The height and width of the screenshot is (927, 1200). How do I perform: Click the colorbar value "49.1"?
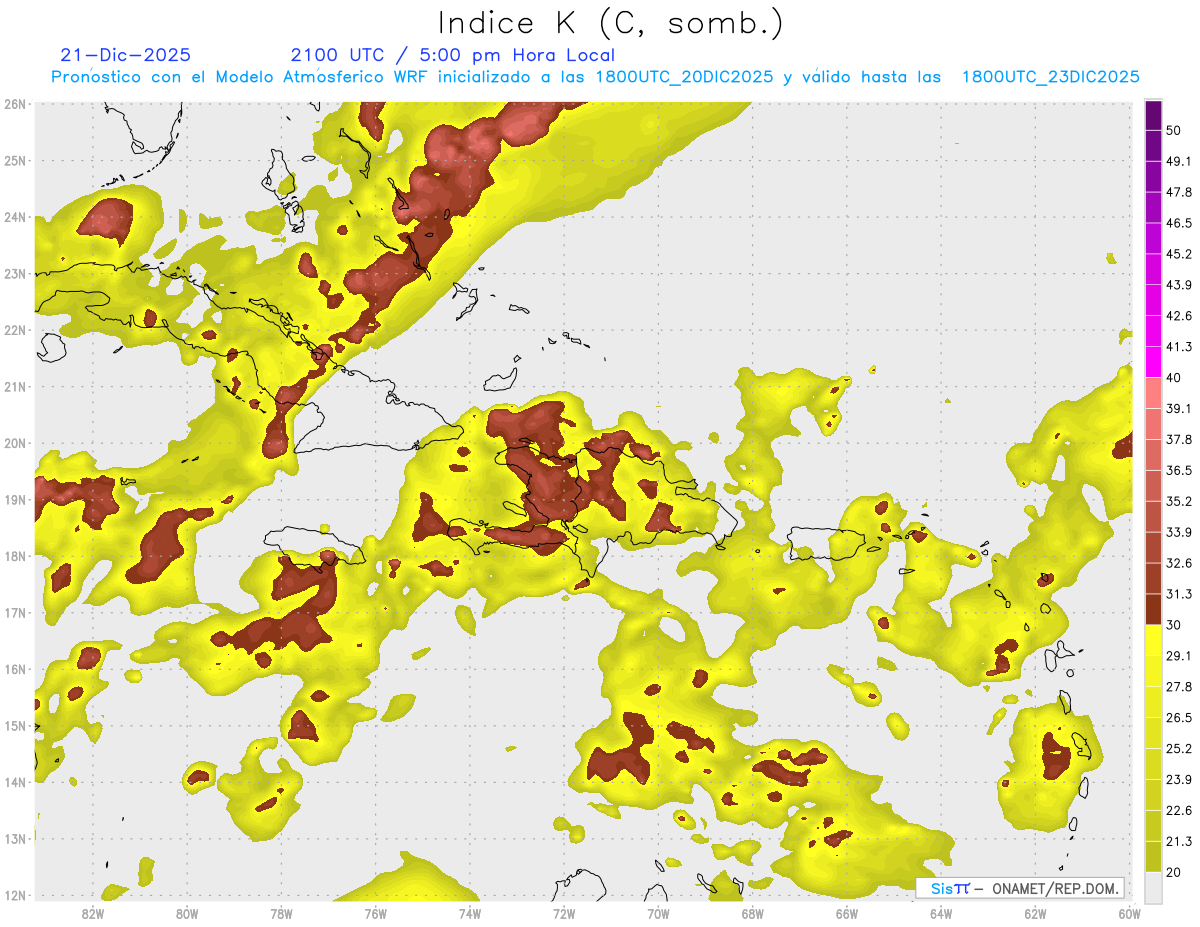(x=1179, y=161)
